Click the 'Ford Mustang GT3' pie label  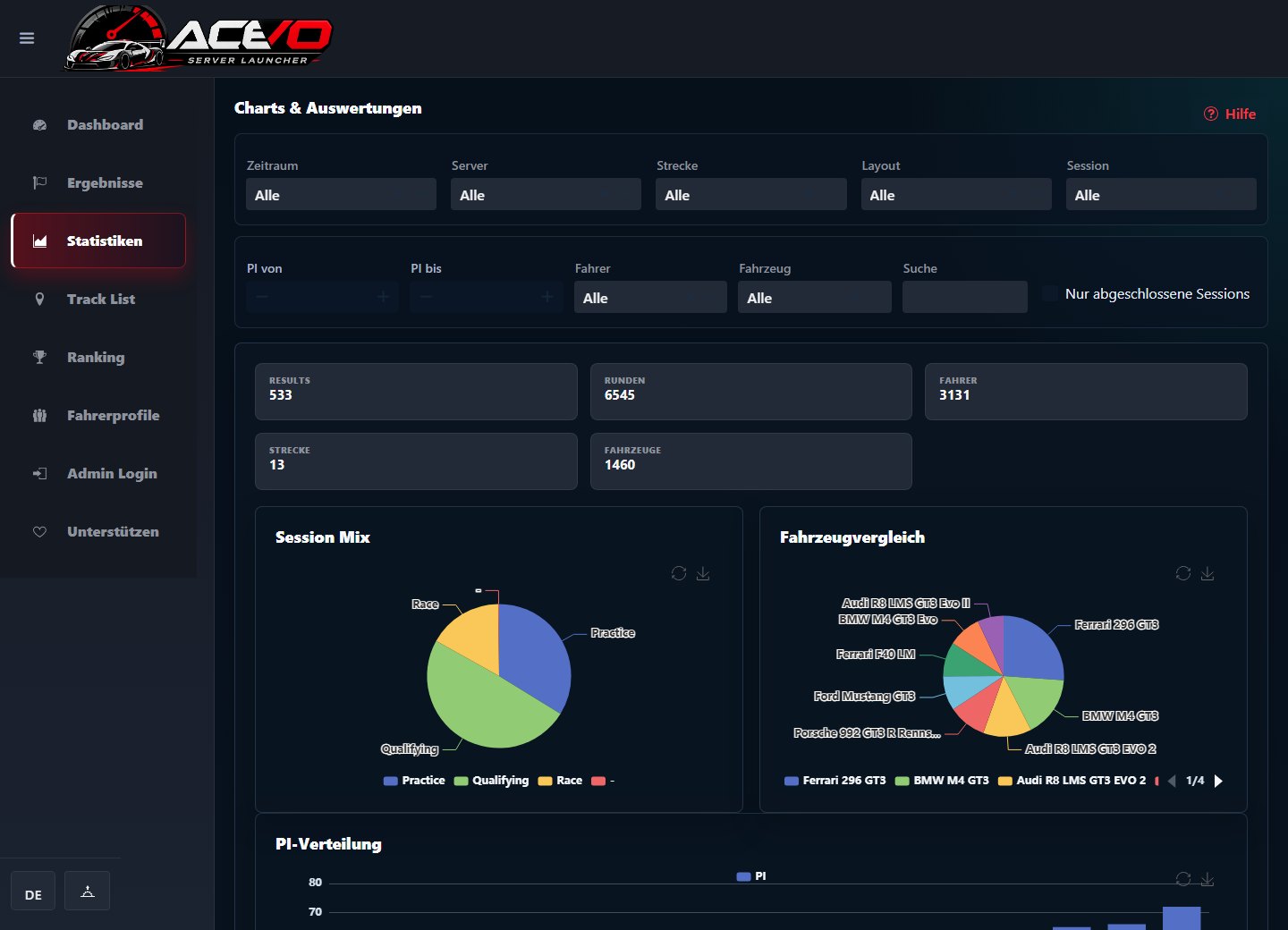[864, 696]
